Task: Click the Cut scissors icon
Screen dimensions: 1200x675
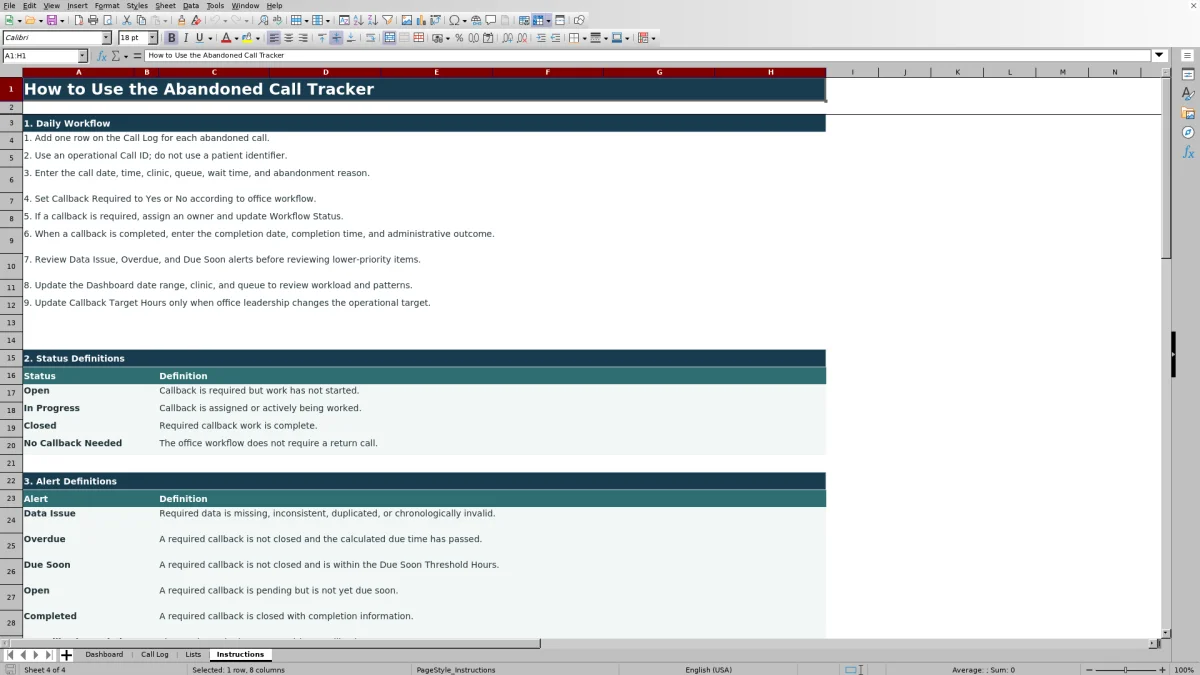Action: (127, 20)
